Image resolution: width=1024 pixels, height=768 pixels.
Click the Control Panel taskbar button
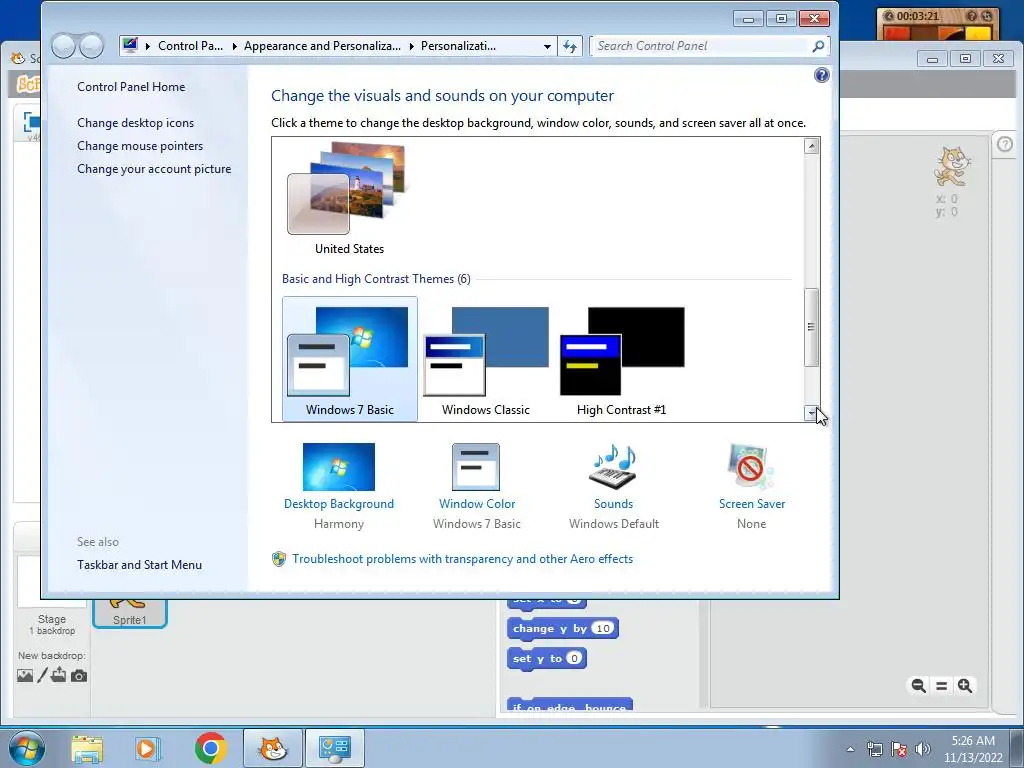tap(334, 748)
